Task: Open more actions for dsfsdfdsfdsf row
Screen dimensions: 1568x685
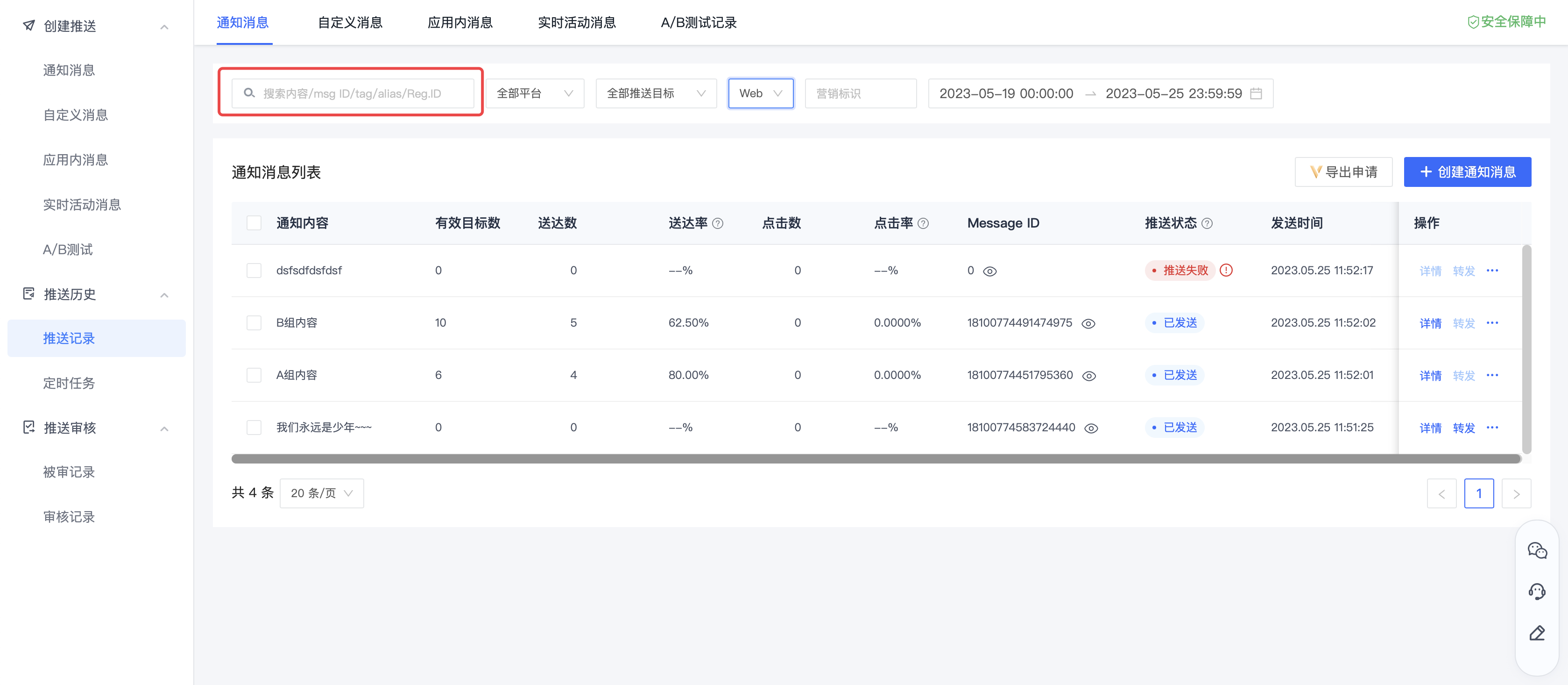Action: (x=1492, y=271)
